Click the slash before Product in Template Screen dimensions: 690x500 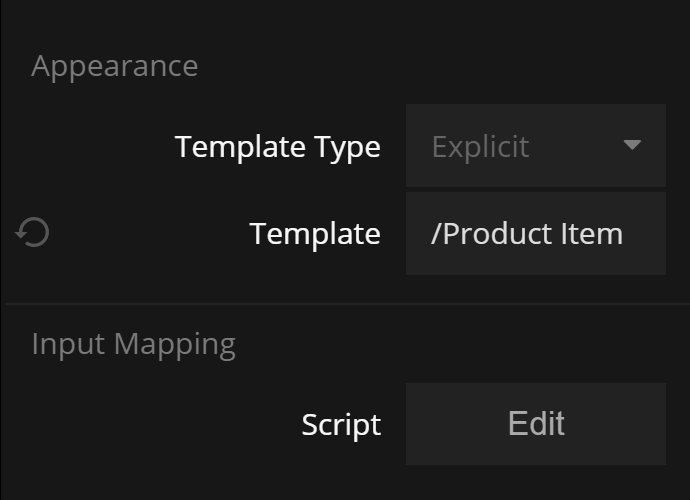pyautogui.click(x=435, y=234)
